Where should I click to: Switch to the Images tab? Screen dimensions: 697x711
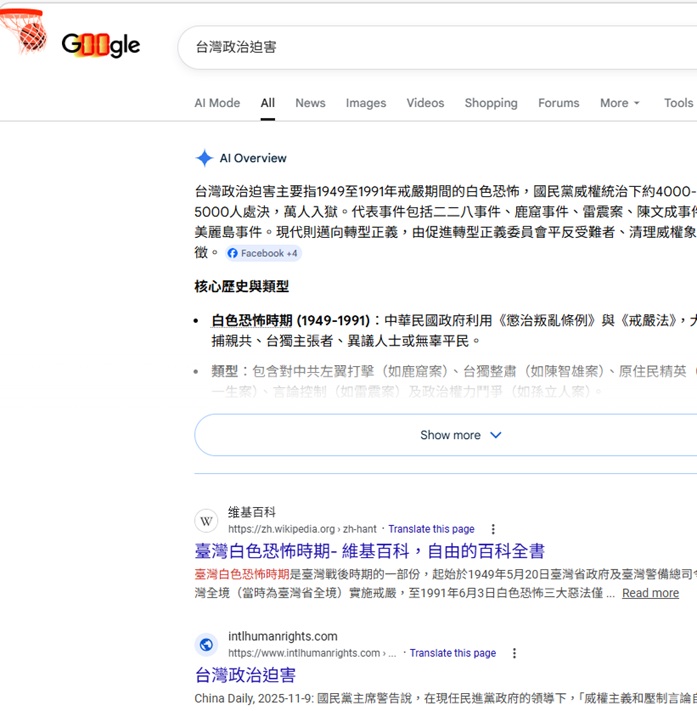click(366, 103)
